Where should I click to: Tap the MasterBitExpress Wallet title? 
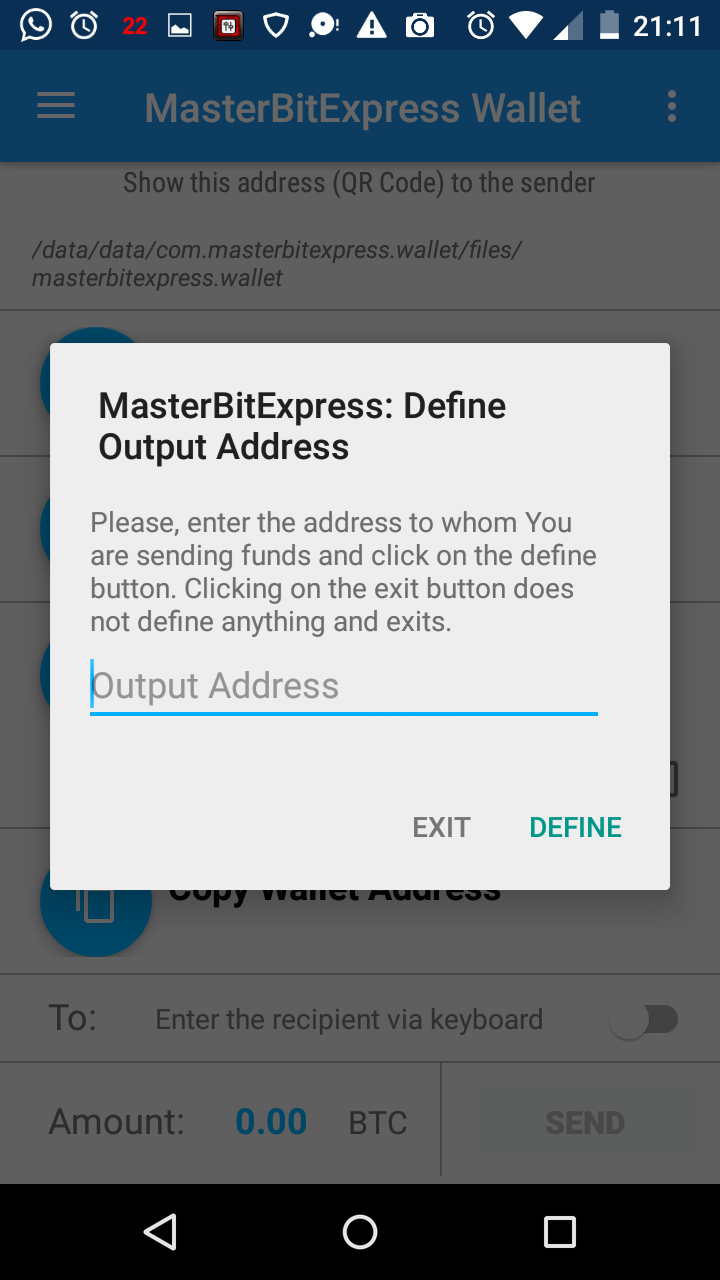click(363, 107)
